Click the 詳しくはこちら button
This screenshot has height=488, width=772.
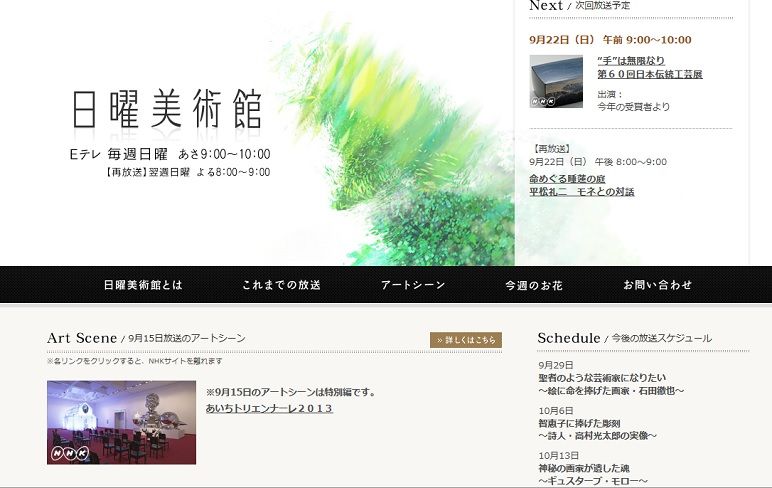click(x=466, y=340)
